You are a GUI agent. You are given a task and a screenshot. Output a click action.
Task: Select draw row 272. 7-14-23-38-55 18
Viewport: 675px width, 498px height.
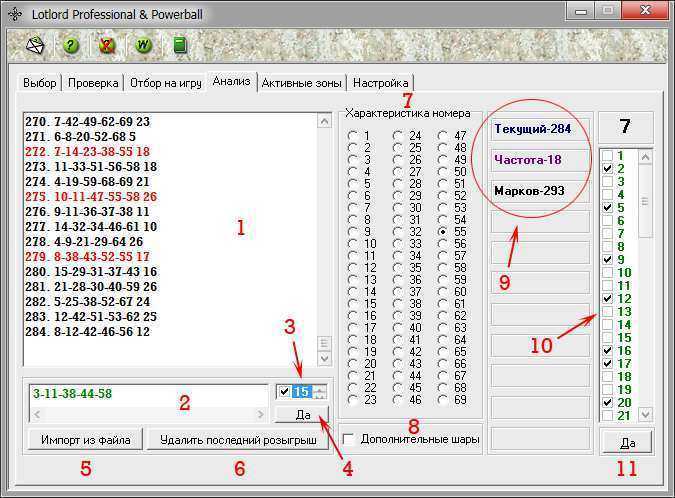coord(88,152)
